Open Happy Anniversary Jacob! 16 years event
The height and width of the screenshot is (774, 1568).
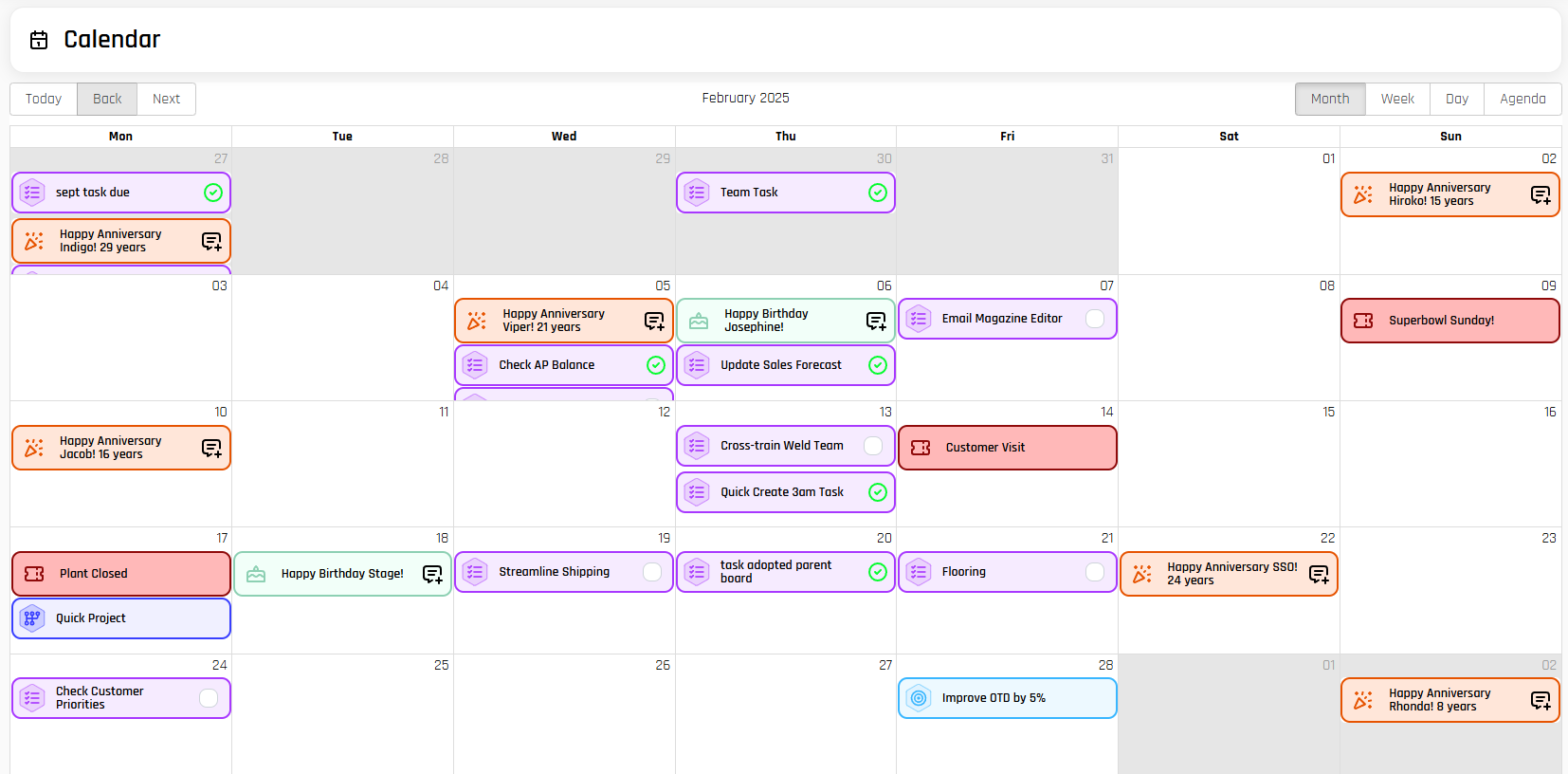[121, 448]
